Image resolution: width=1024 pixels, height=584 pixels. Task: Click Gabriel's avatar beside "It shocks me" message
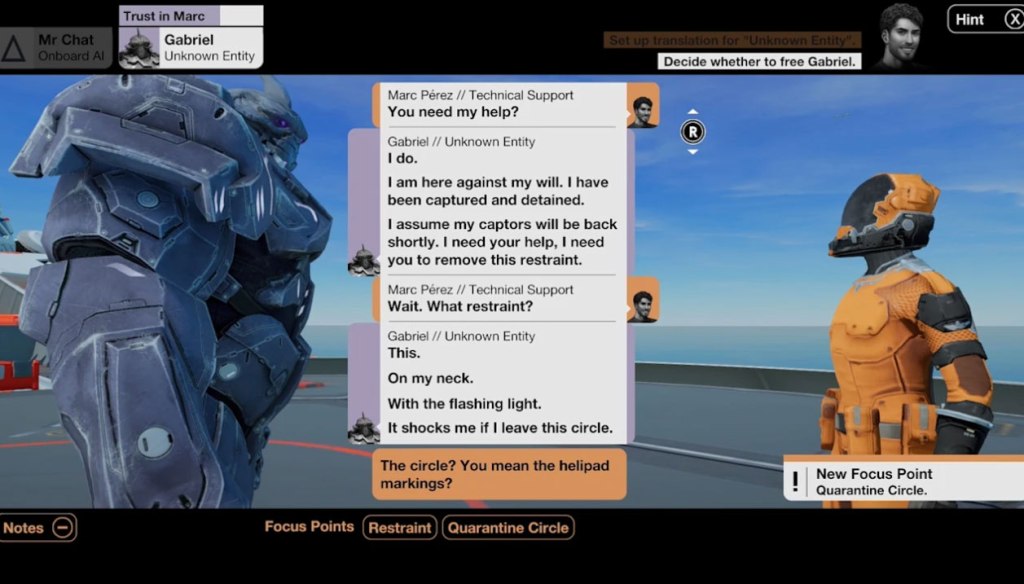point(363,427)
